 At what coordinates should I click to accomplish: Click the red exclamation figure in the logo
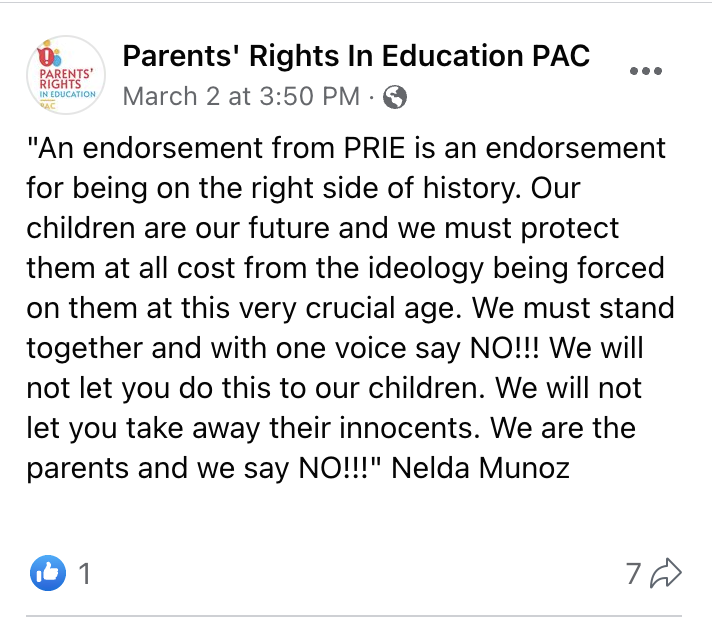pos(45,56)
